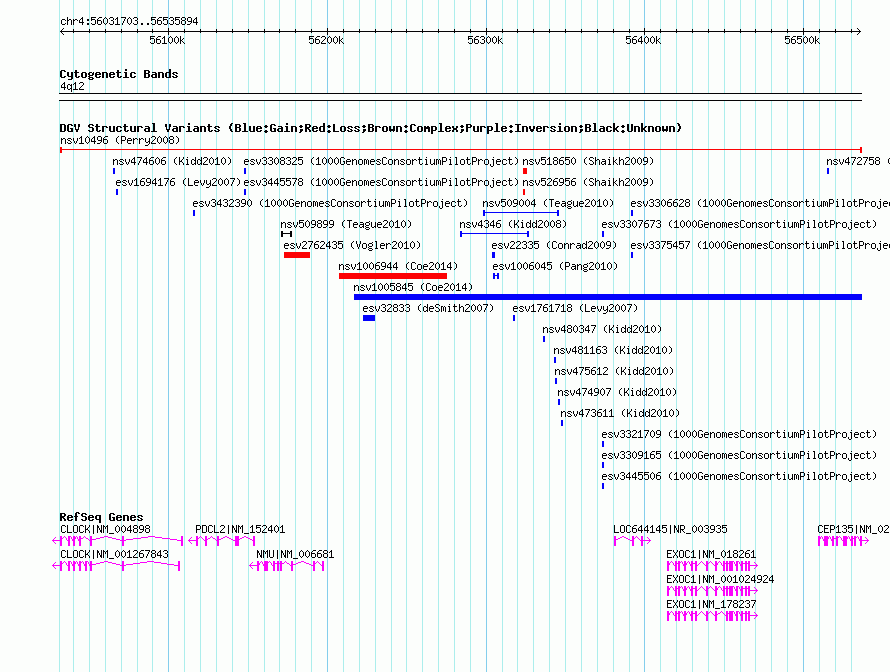
Task: Select nsv509899 (Teague2010) label
Action: point(346,224)
